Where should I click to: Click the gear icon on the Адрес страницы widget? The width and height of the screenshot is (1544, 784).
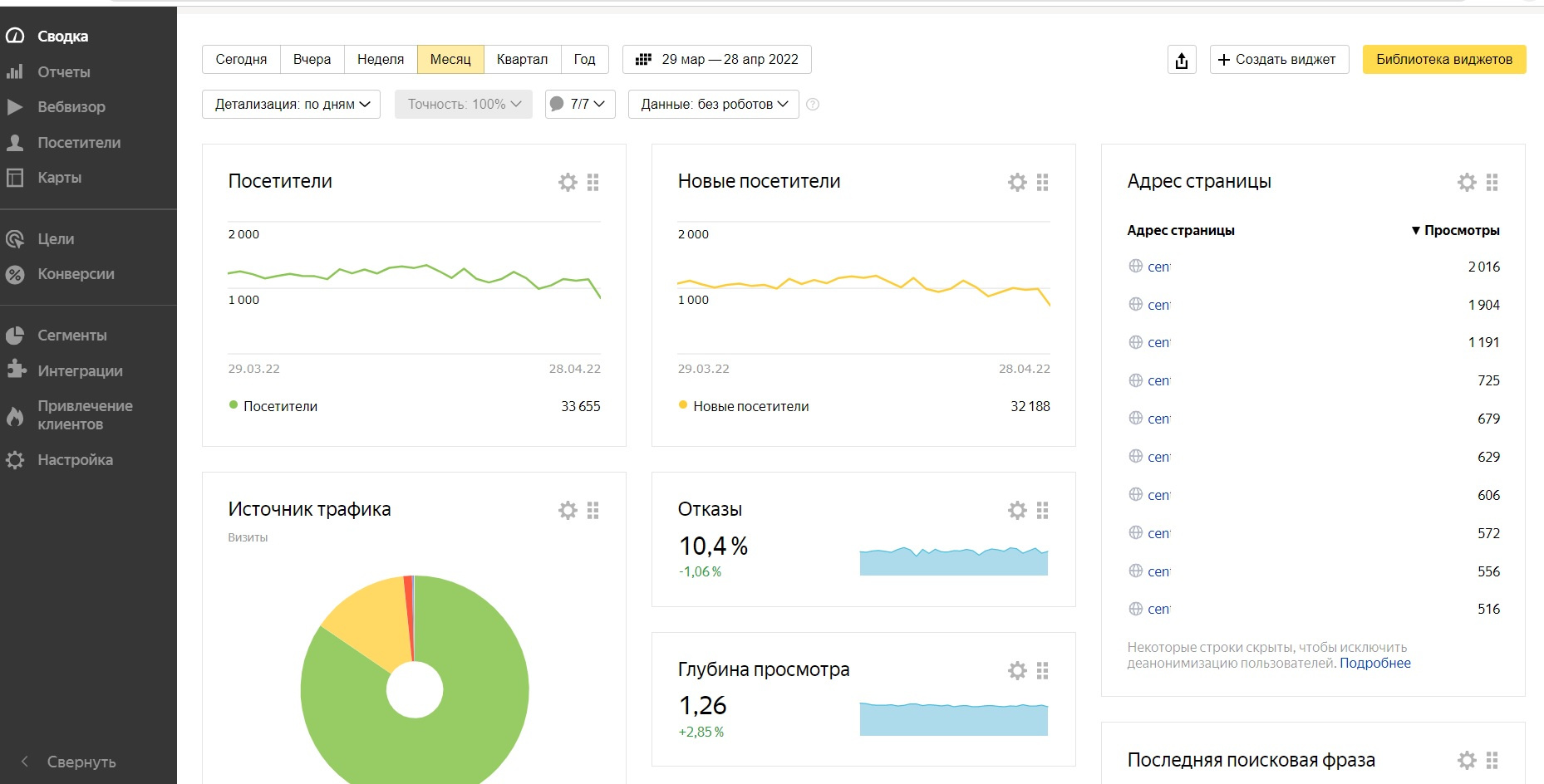(1467, 182)
